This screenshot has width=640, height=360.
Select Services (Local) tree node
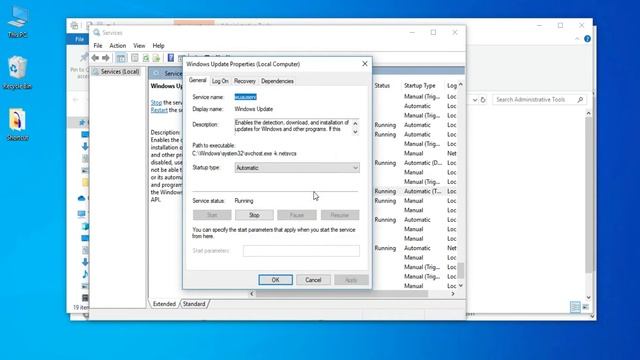coord(116,71)
